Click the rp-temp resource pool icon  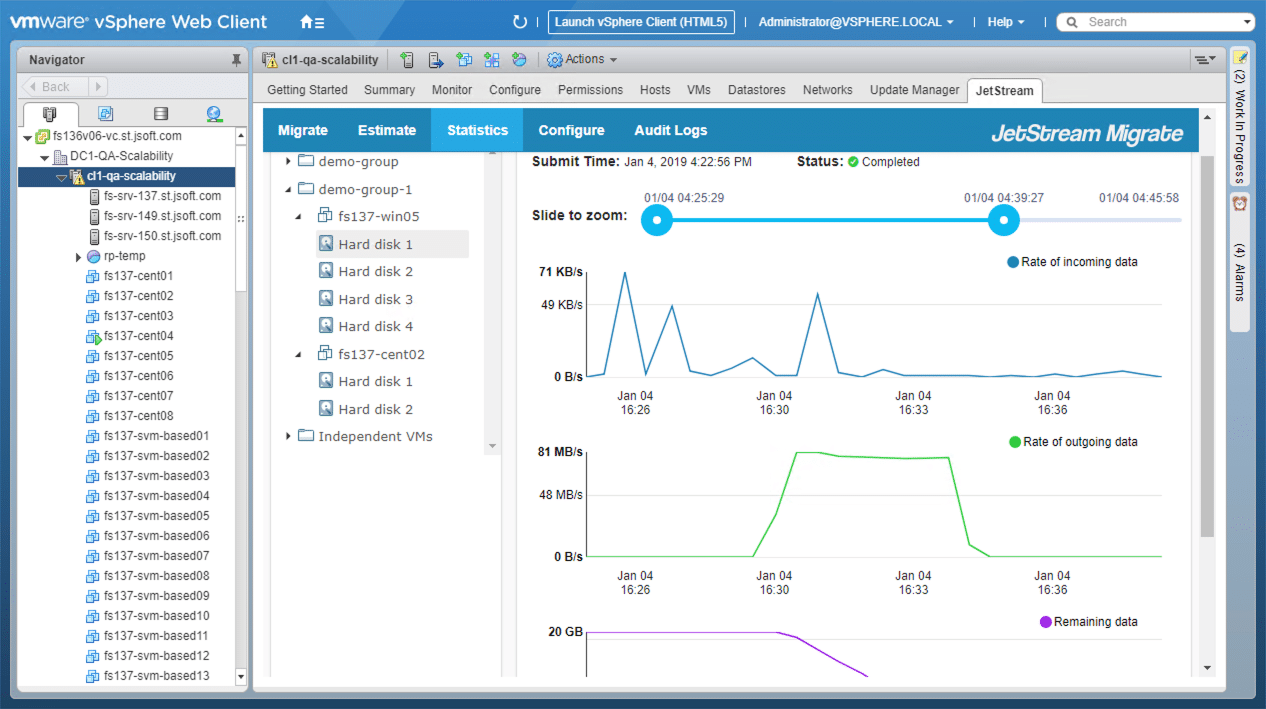pyautogui.click(x=94, y=256)
